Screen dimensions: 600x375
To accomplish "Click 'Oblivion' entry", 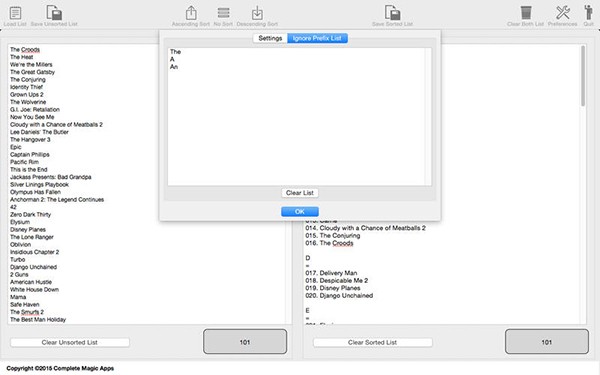I will click(21, 245).
